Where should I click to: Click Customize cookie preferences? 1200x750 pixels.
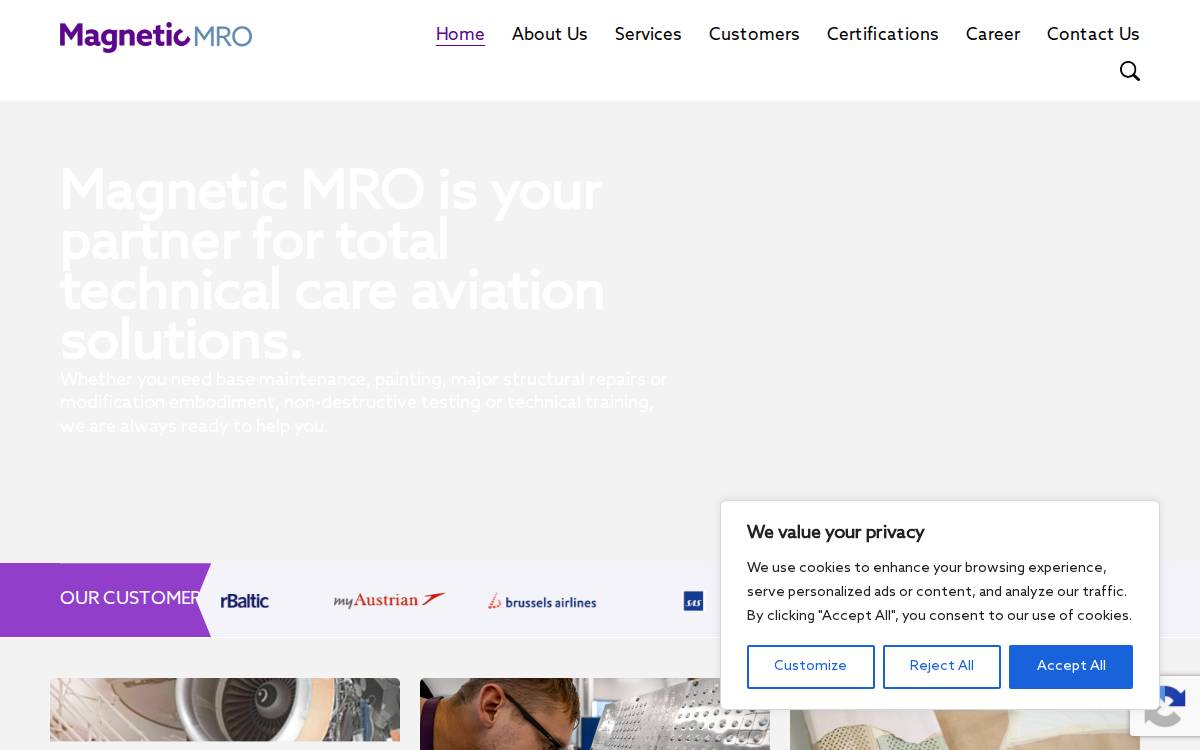(x=810, y=666)
